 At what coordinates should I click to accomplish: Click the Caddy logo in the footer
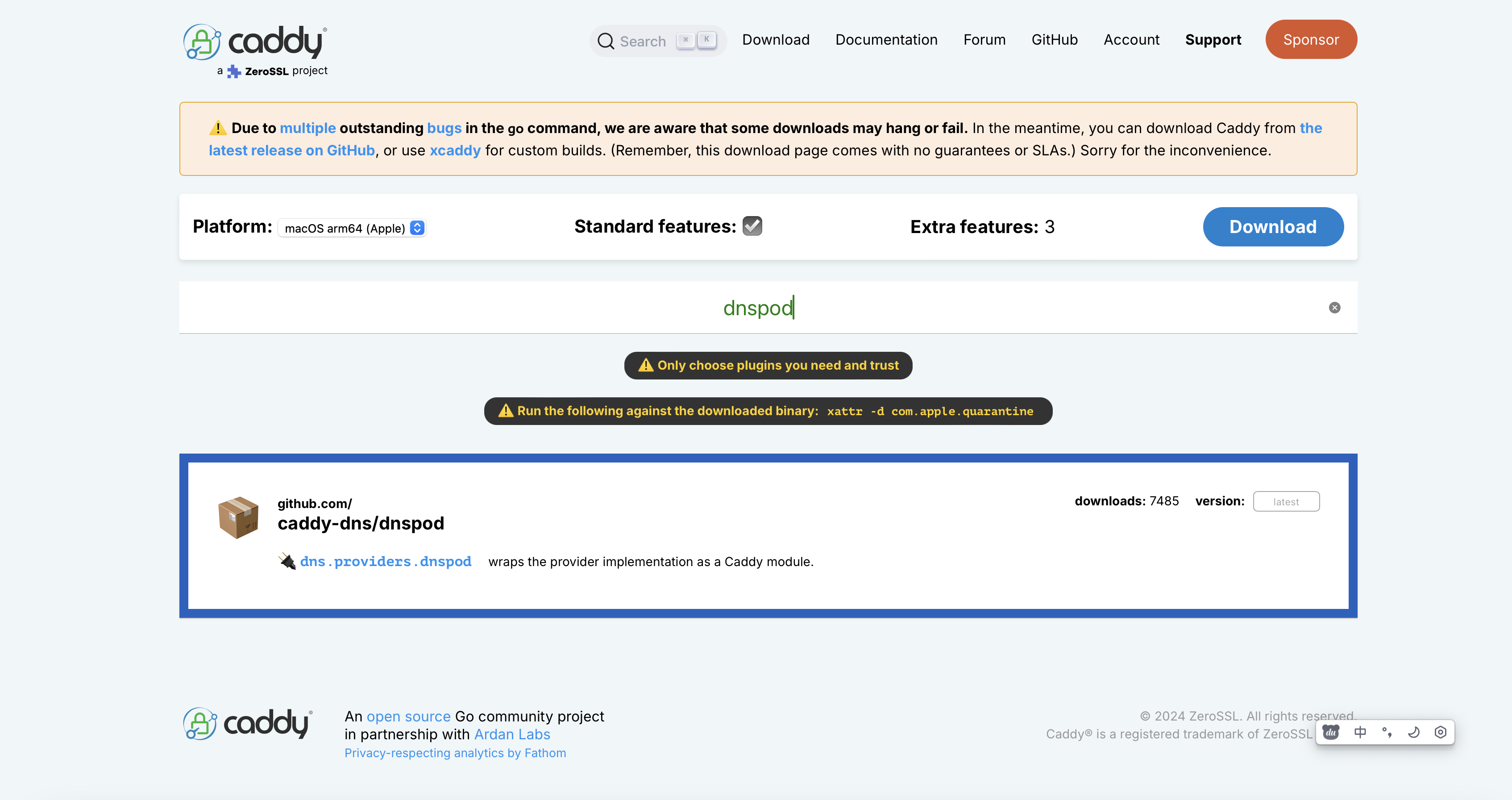point(248,724)
